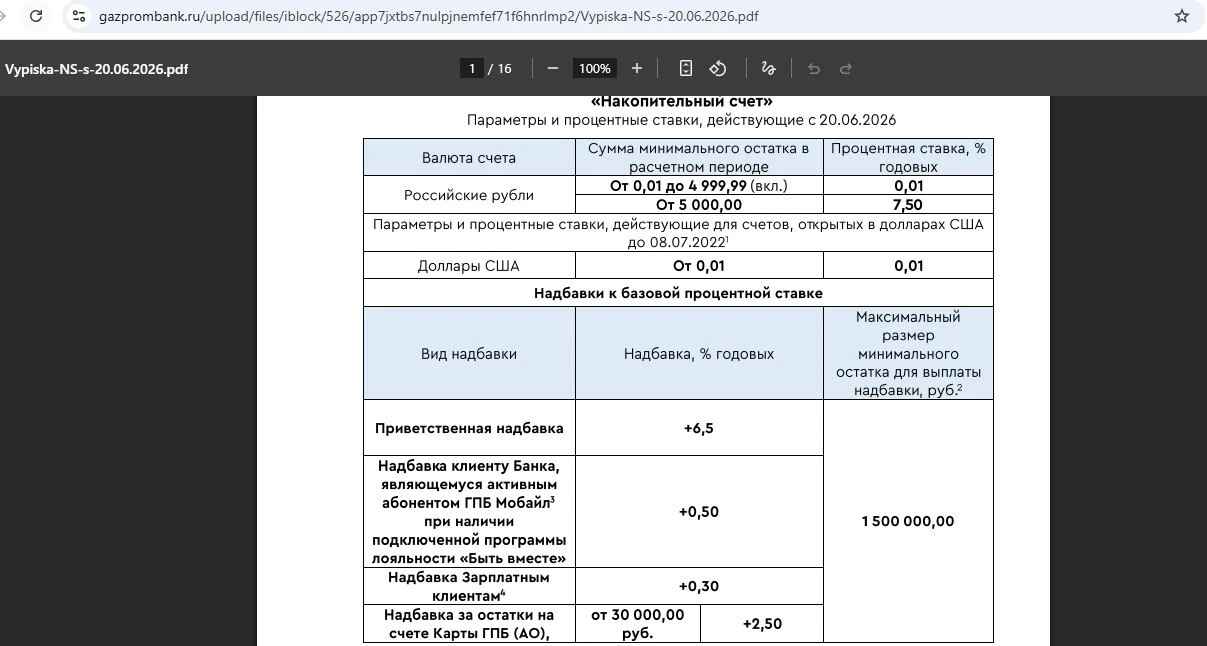Rotate the PDF counterclockwise

point(718,68)
